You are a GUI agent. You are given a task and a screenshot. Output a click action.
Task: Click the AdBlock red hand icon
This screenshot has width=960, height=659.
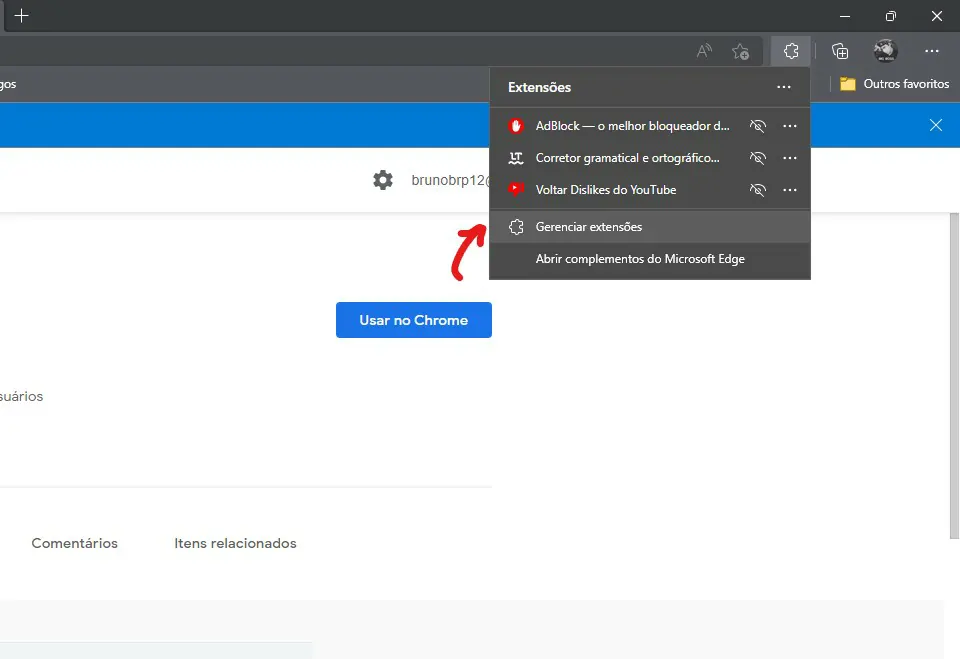pyautogui.click(x=516, y=126)
